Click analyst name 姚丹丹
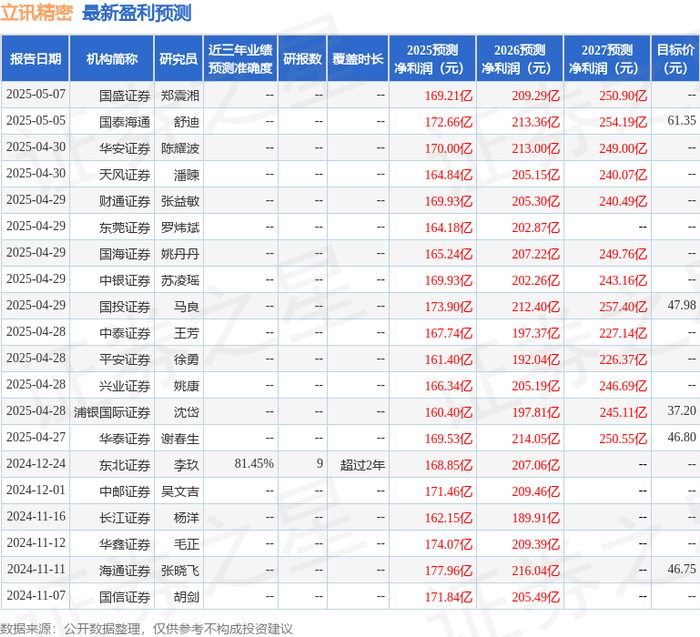The height and width of the screenshot is (637, 700). (x=180, y=254)
